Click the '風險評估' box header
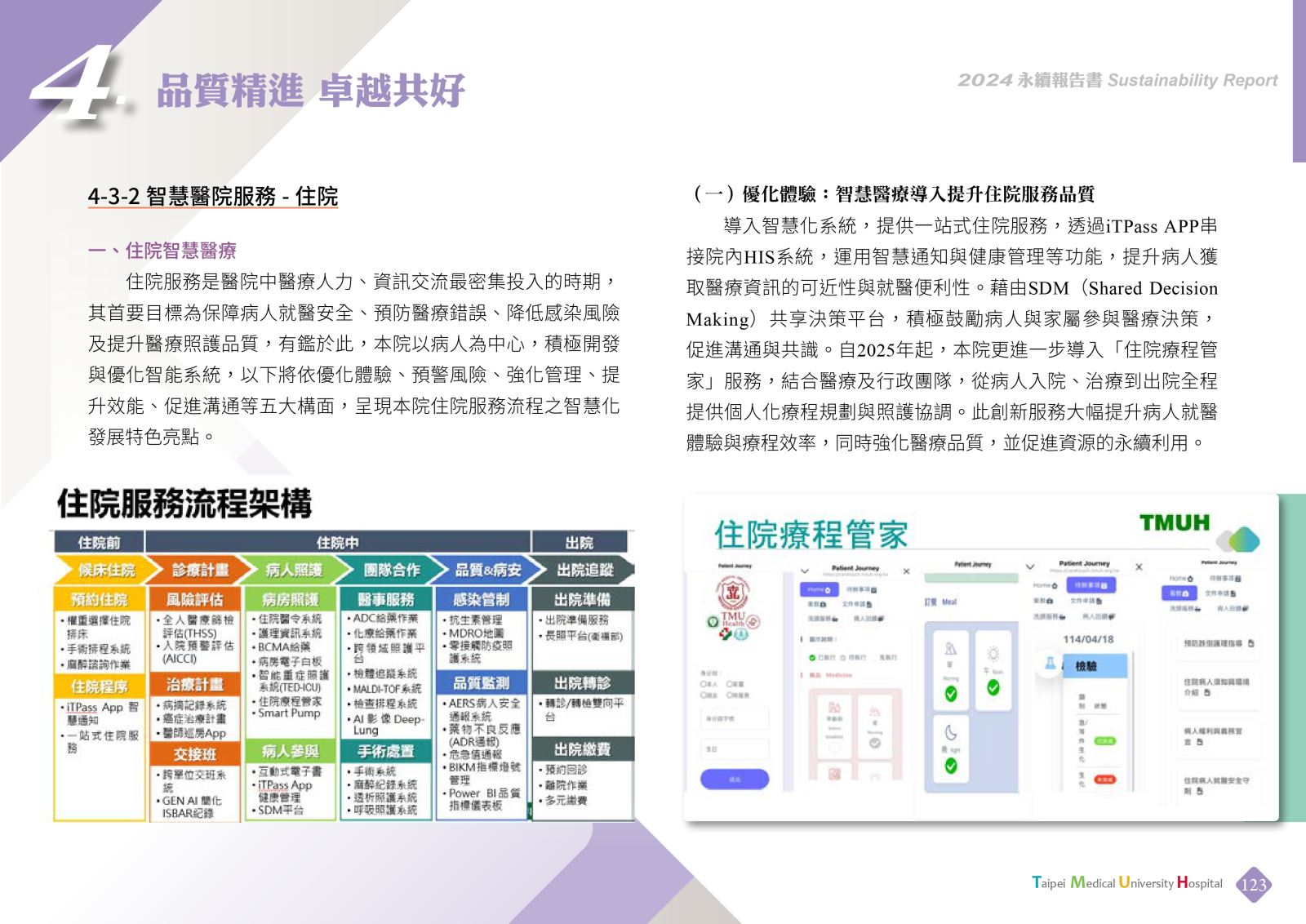The image size is (1306, 924). point(194,599)
